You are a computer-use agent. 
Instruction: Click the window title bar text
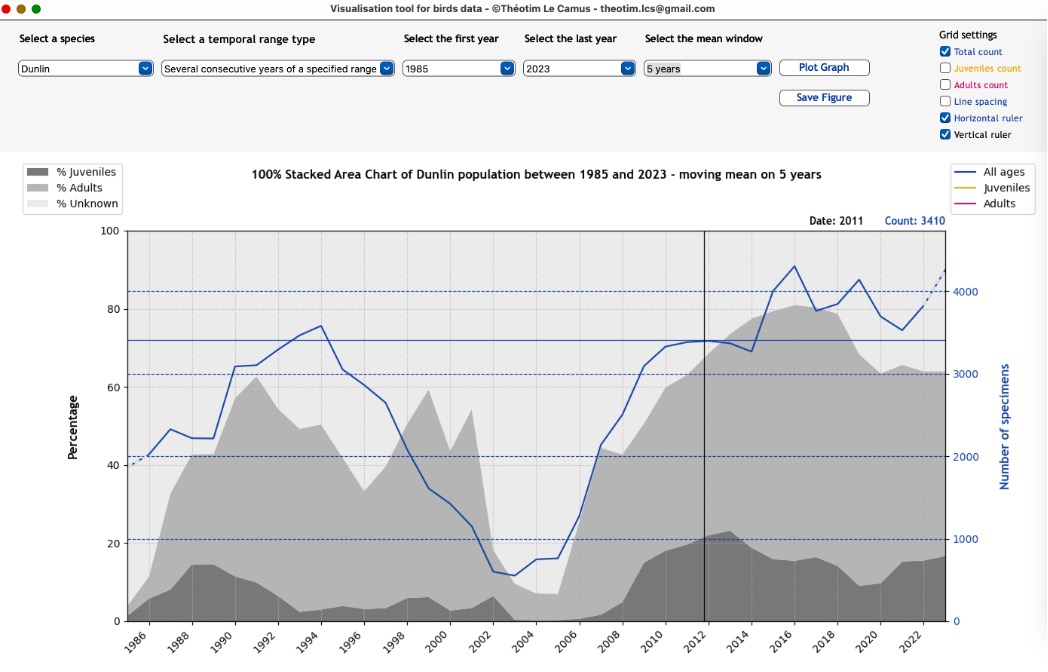(x=523, y=9)
